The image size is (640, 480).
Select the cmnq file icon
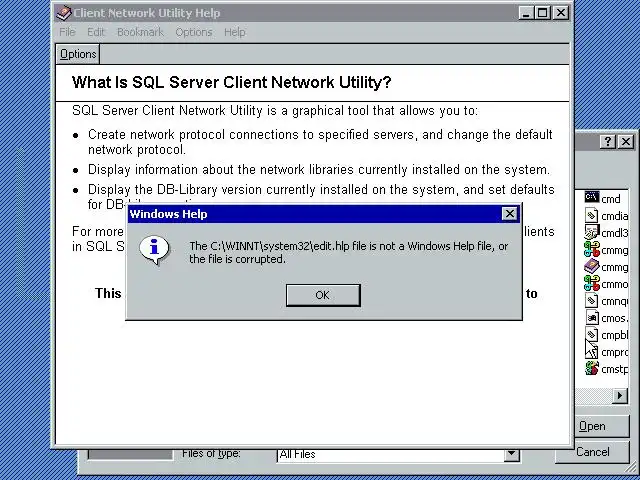[591, 301]
